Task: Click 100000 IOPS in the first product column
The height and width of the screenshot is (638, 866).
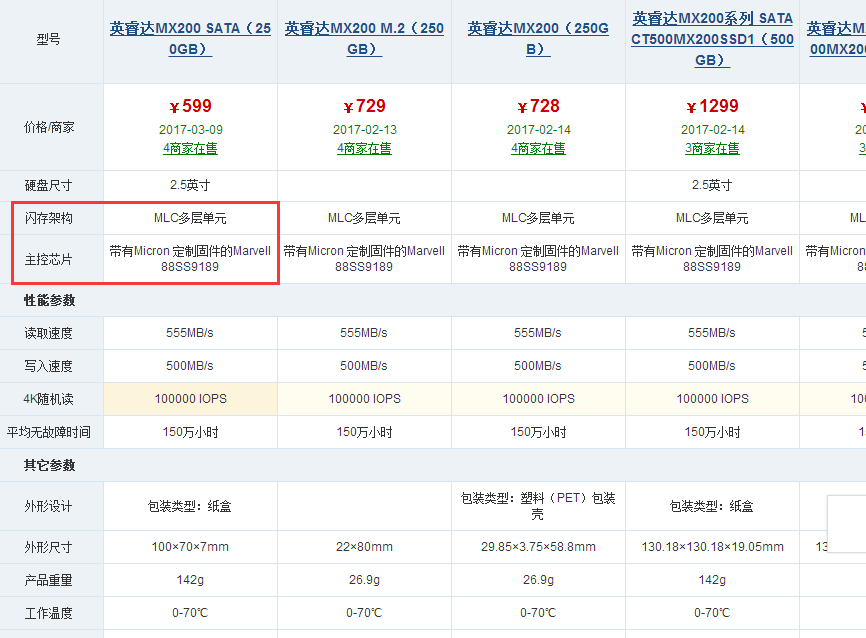Action: (x=191, y=399)
